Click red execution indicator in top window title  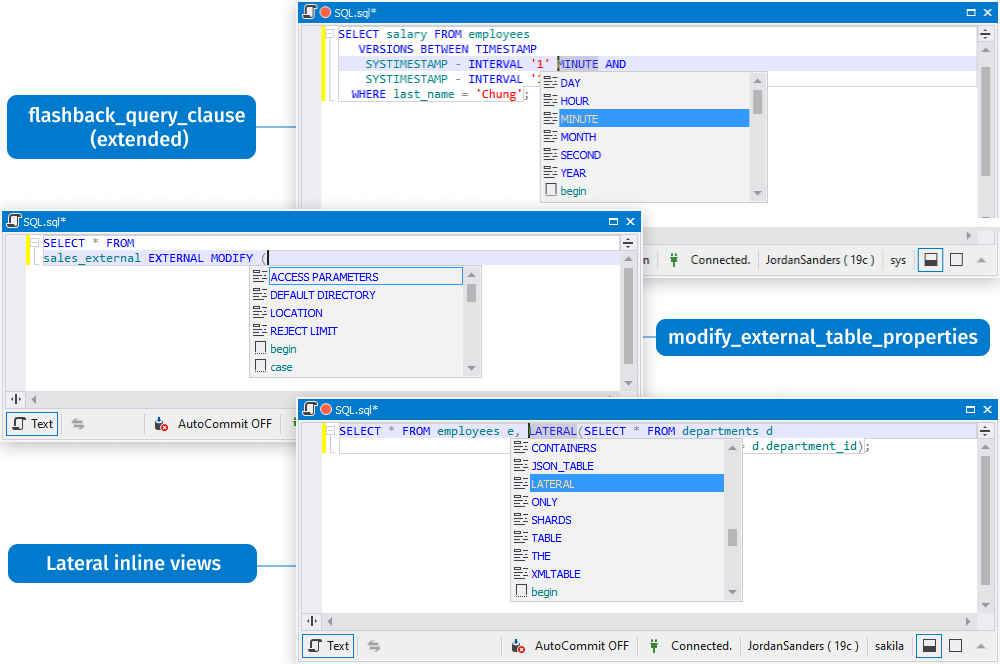325,12
